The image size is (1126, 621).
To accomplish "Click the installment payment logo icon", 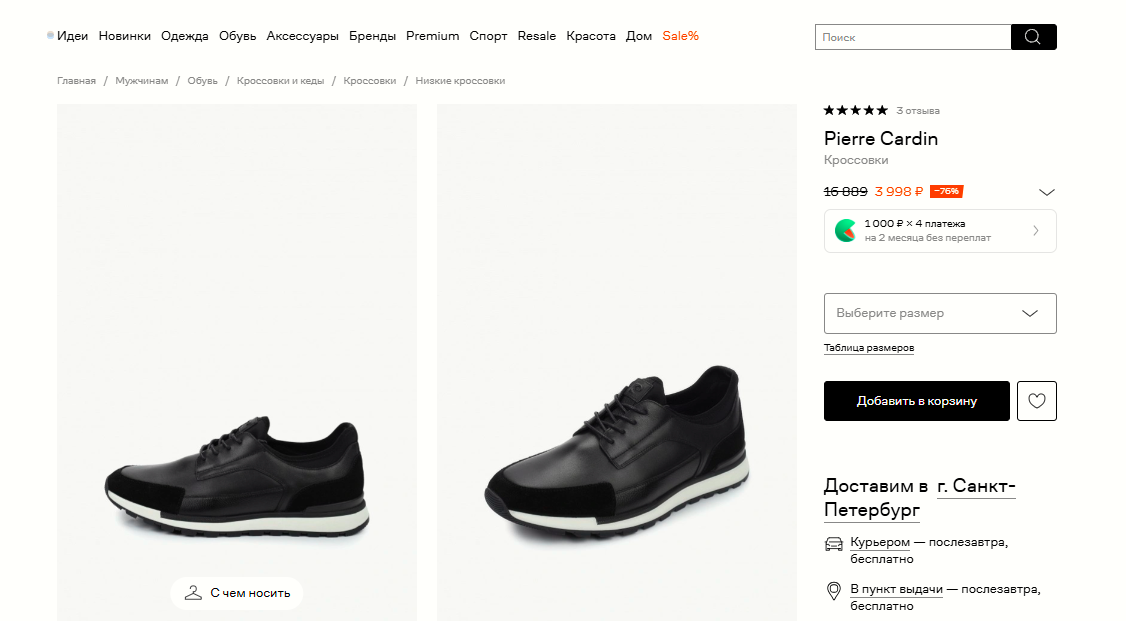I will pos(845,230).
